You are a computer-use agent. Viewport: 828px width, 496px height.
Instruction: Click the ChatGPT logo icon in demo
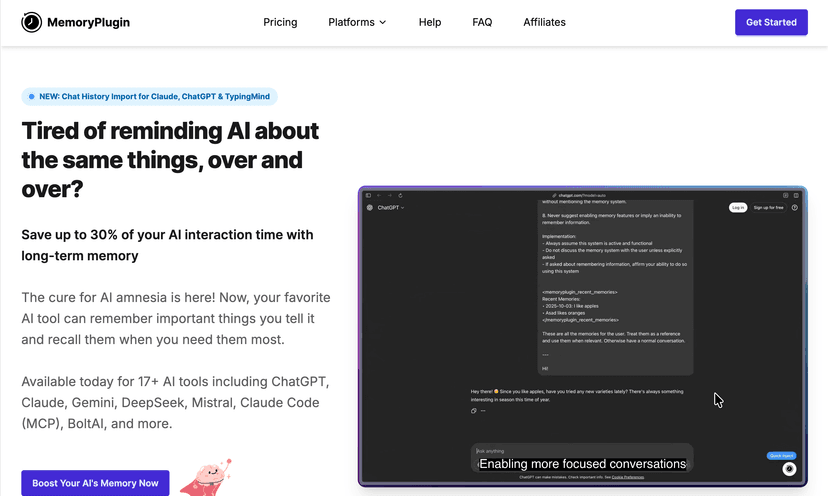(370, 208)
